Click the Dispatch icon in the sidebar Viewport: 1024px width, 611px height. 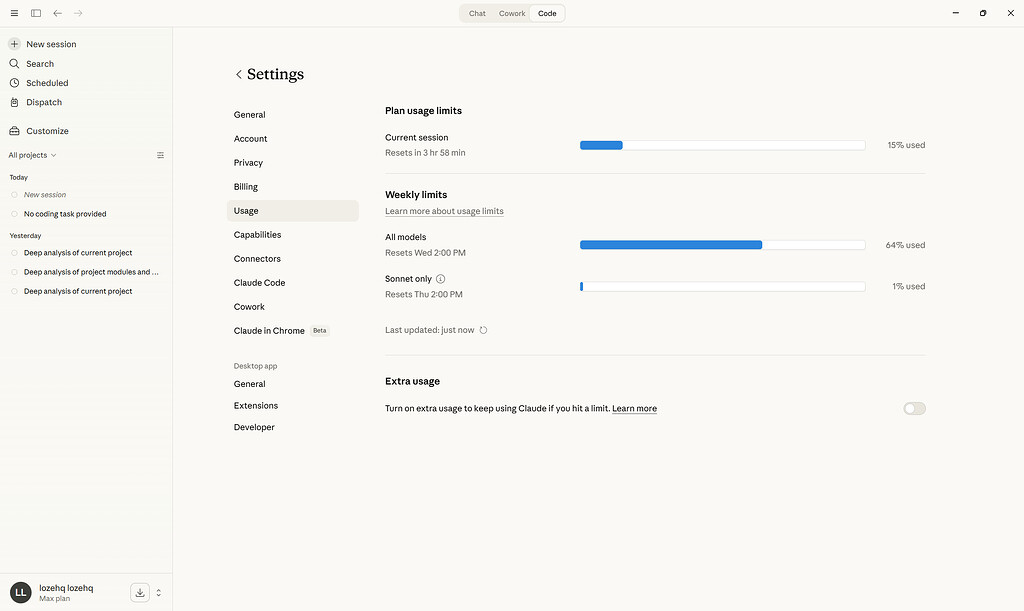(x=14, y=102)
